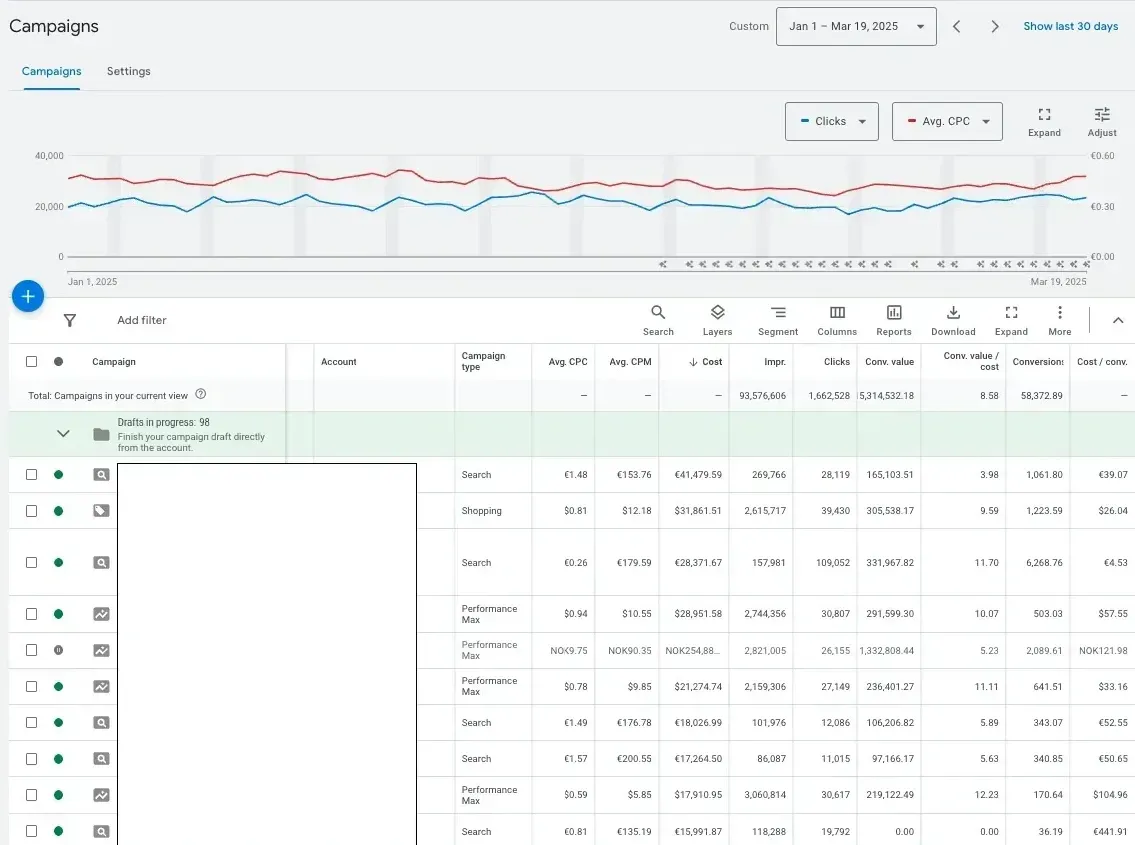Sort by the Conv. value column header
Image resolution: width=1135 pixels, height=845 pixels.
pyautogui.click(x=890, y=361)
